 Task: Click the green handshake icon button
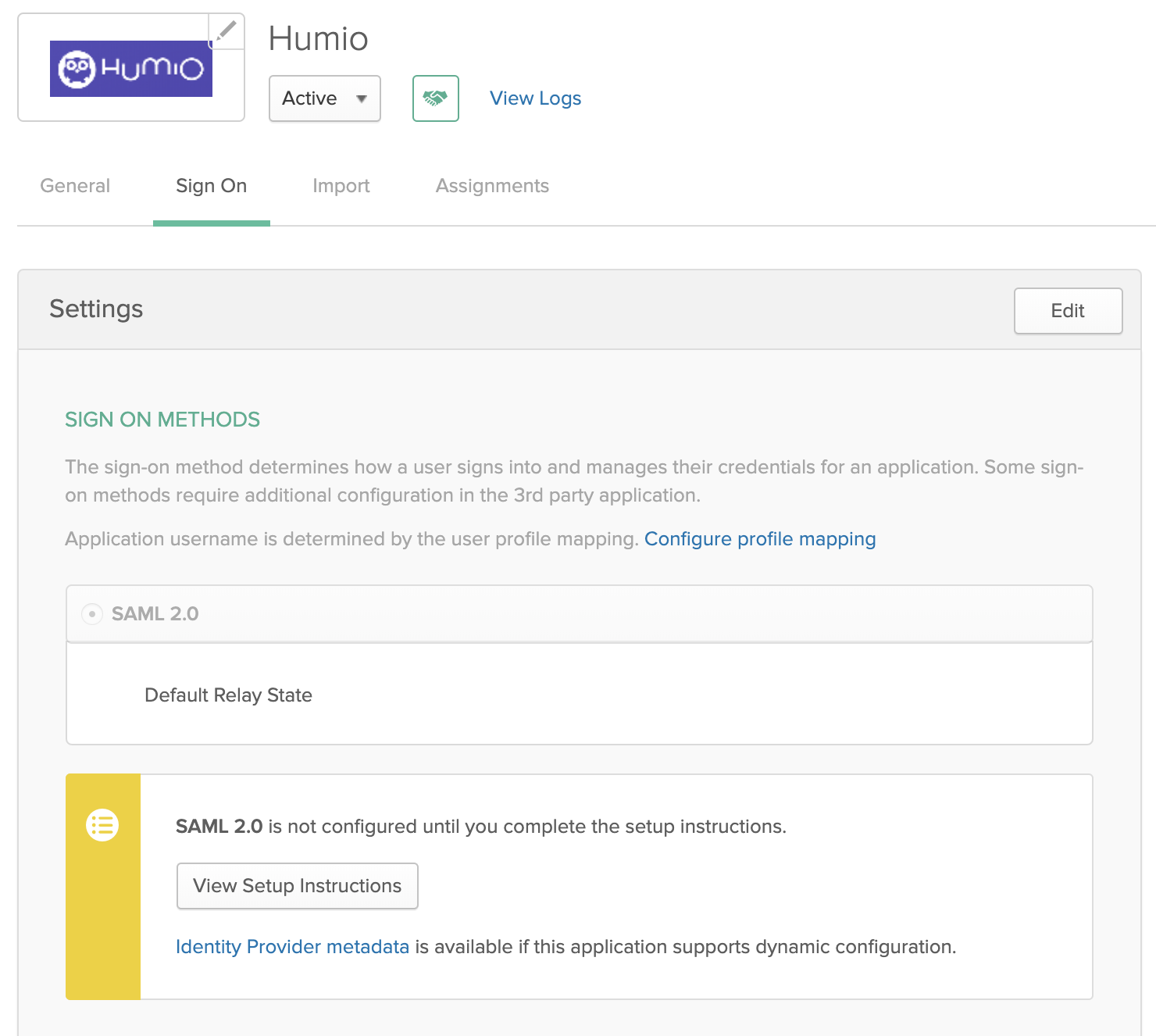[435, 98]
